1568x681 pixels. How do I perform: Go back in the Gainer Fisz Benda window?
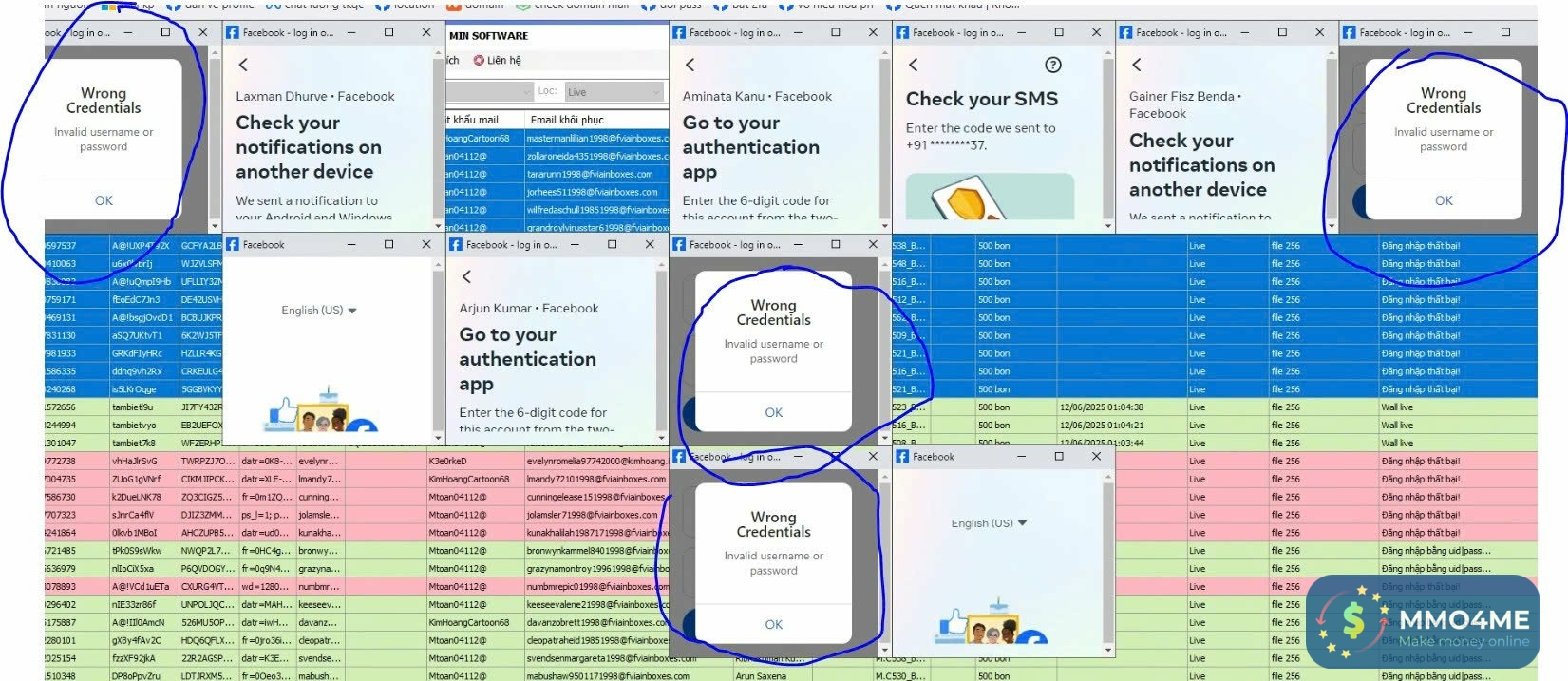(1137, 65)
